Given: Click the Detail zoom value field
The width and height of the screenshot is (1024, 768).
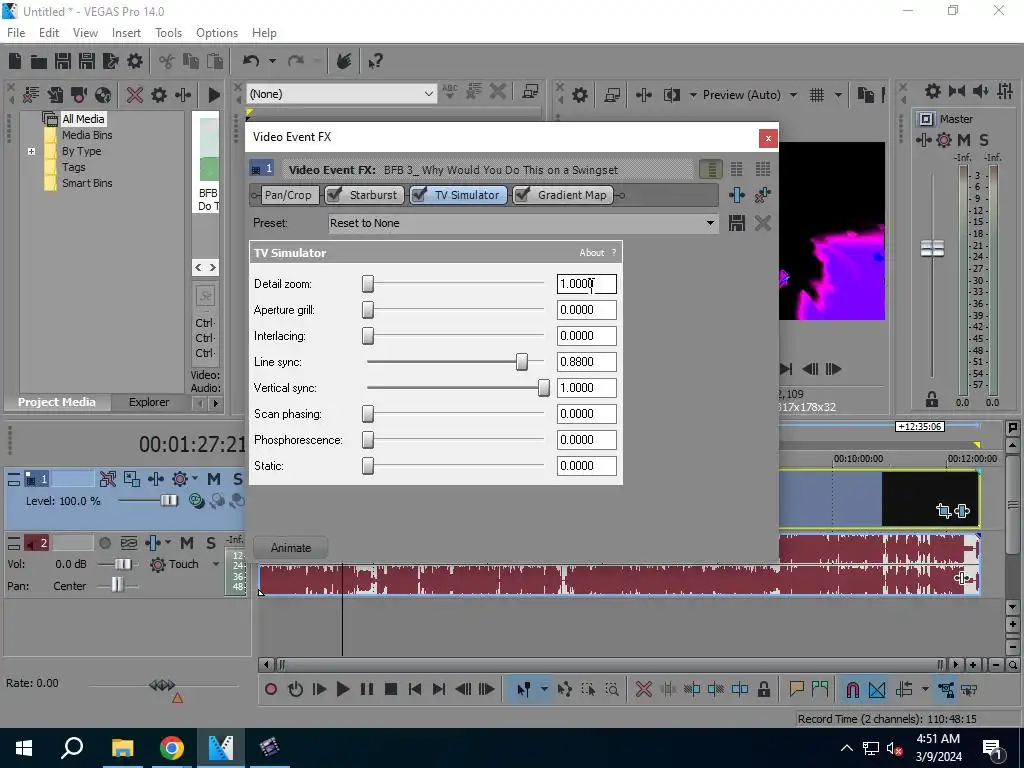Looking at the screenshot, I should tap(586, 284).
